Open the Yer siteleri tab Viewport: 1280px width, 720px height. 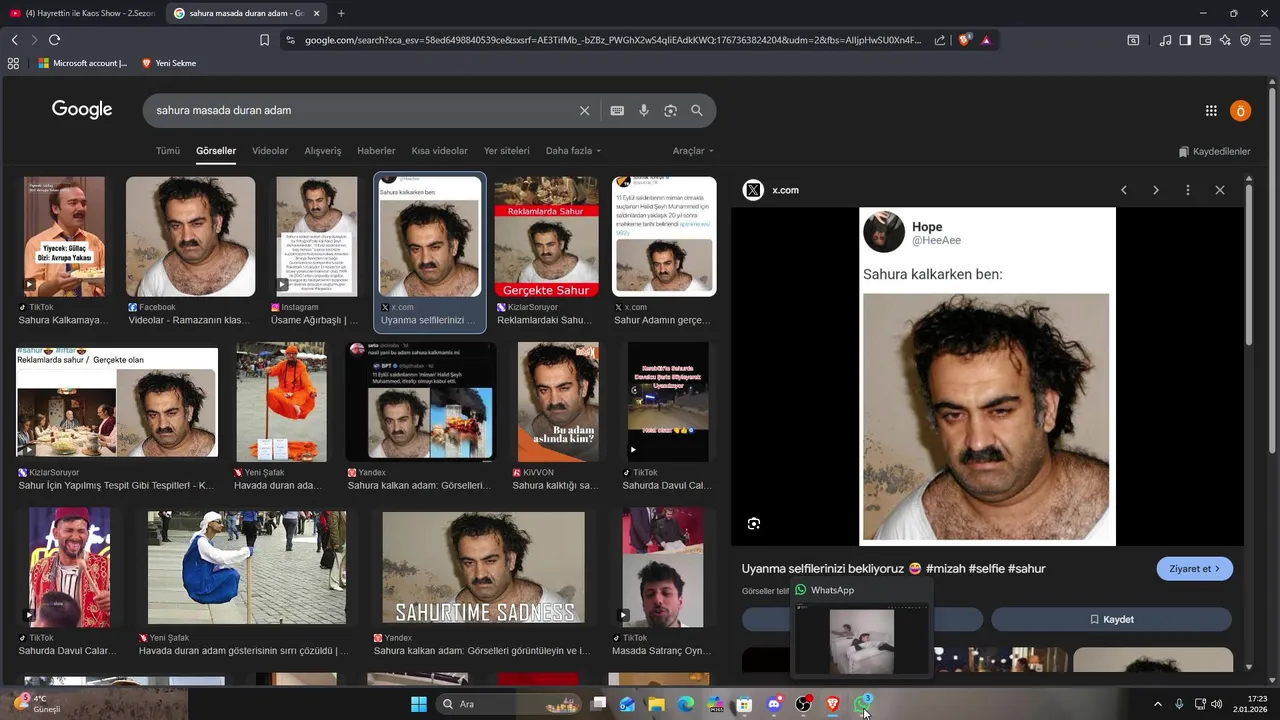pyautogui.click(x=507, y=151)
